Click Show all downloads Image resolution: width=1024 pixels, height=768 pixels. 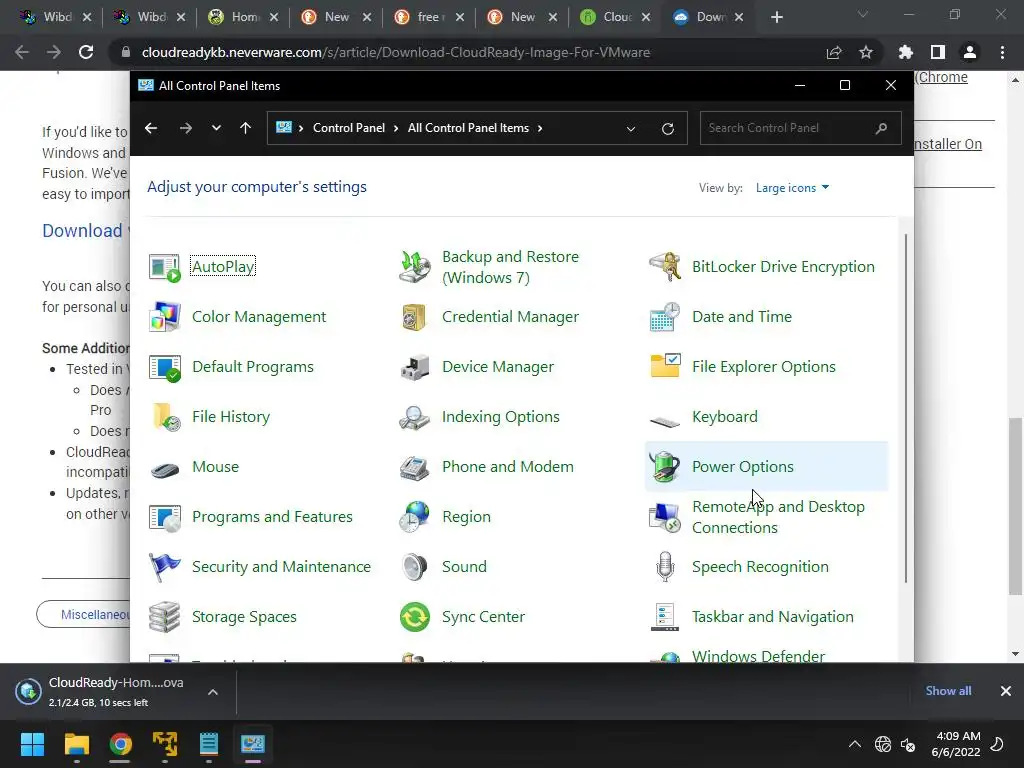pyautogui.click(x=948, y=691)
